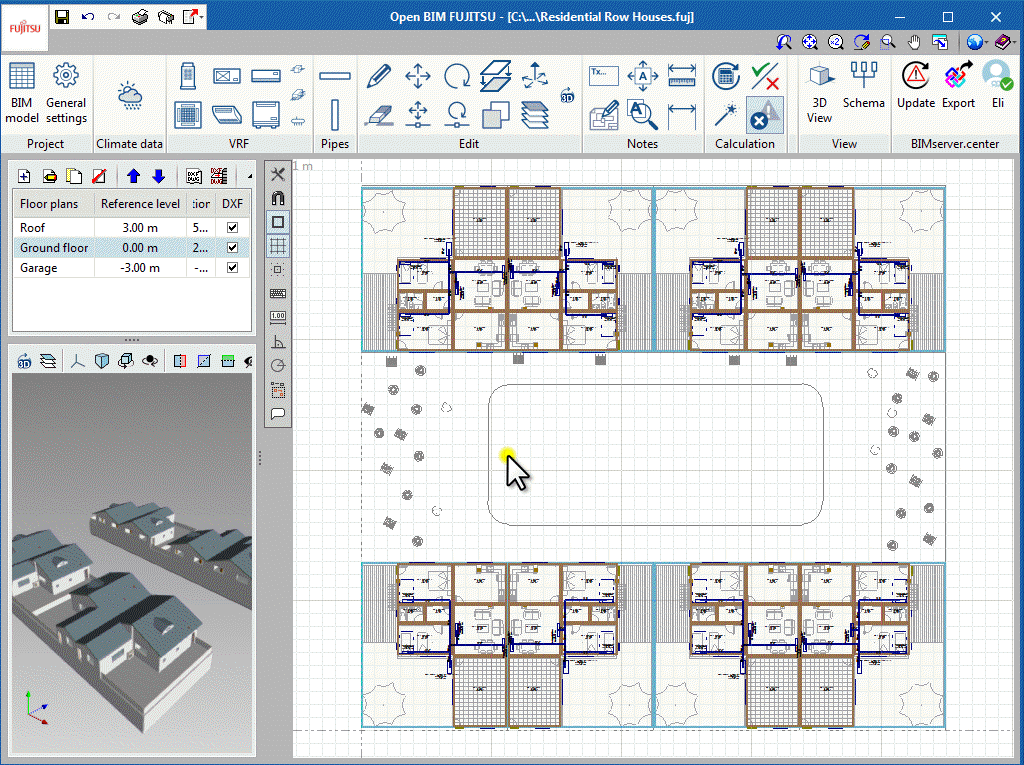This screenshot has width=1024, height=765.
Task: Switch to the 3D View
Action: point(820,85)
